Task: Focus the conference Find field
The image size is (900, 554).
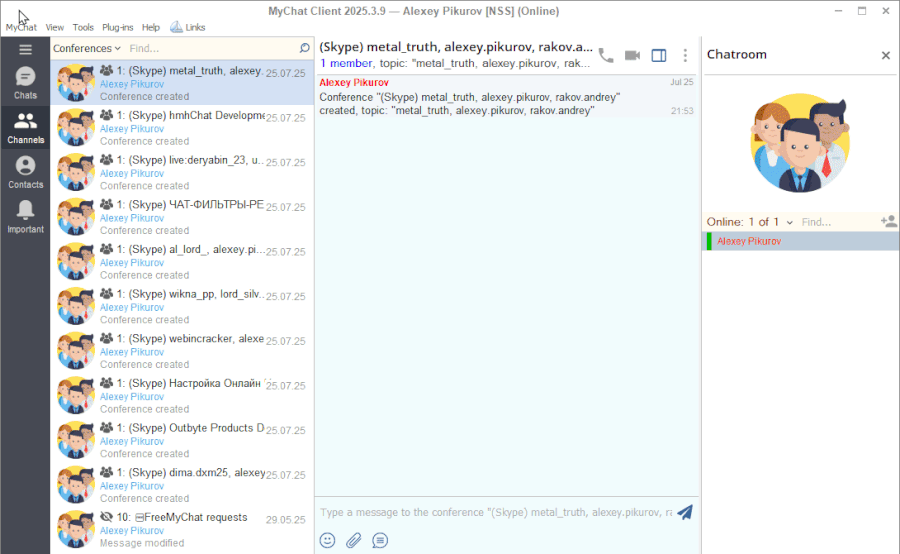Action: tap(211, 48)
